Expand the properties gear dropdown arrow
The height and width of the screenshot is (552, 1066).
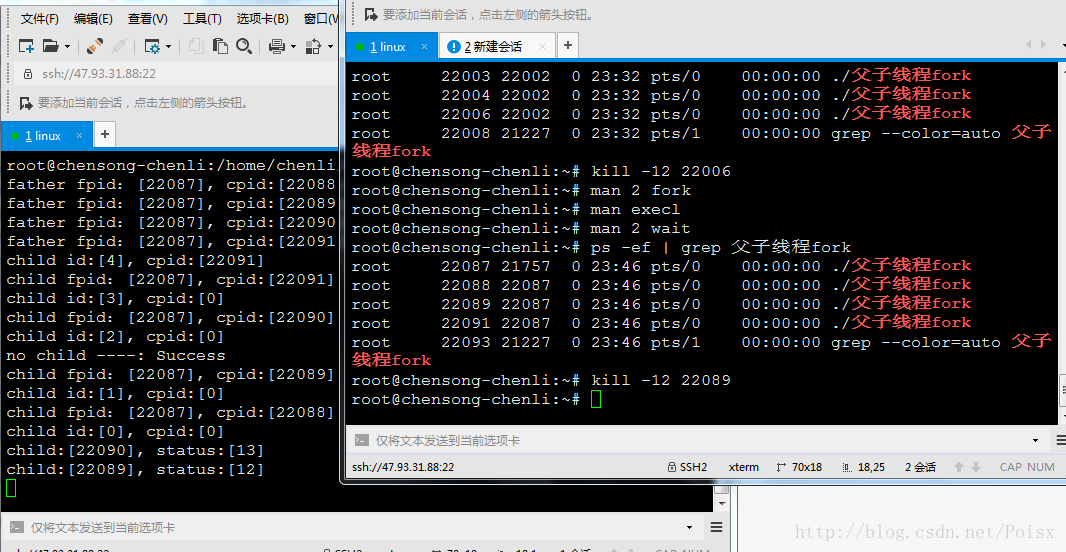[169, 46]
